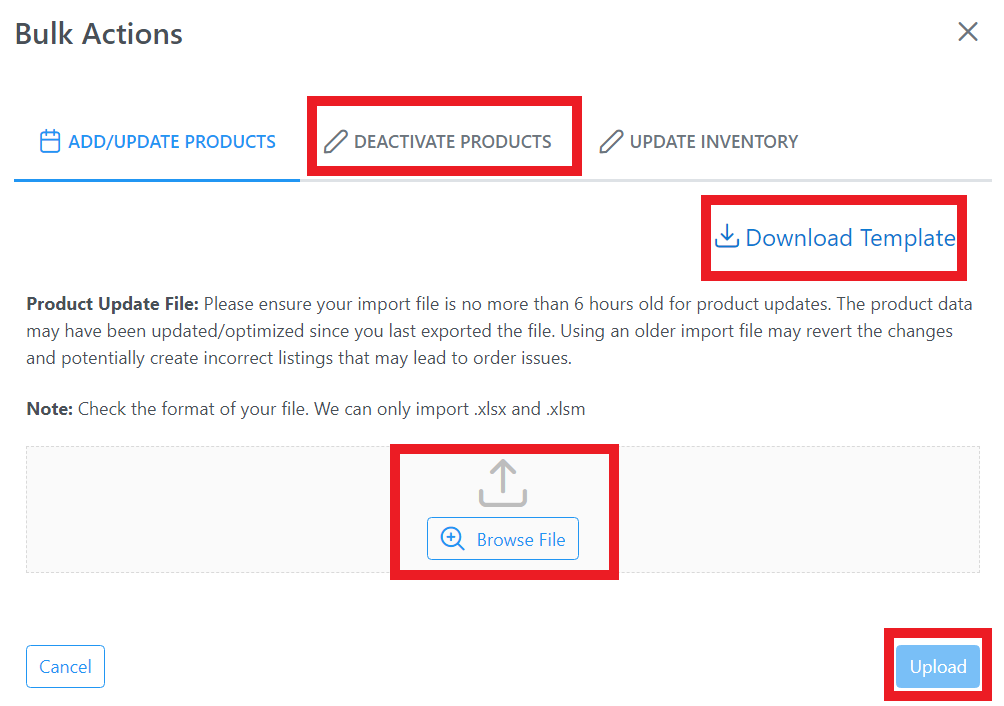Click the download arrow icon near Download Template
Image resolution: width=1004 pixels, height=706 pixels.
pos(727,236)
